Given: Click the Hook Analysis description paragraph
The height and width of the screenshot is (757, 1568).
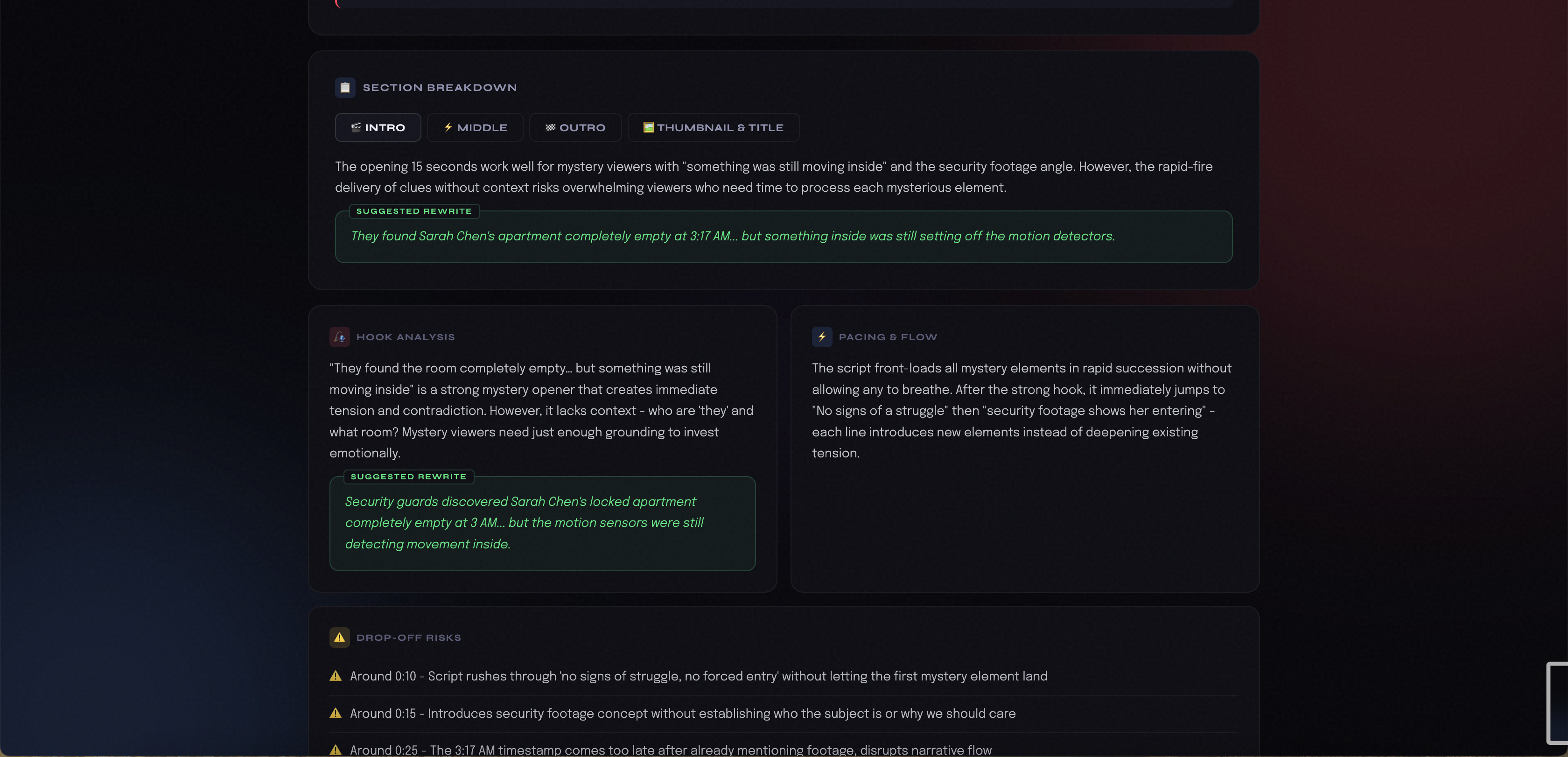Looking at the screenshot, I should point(541,410).
